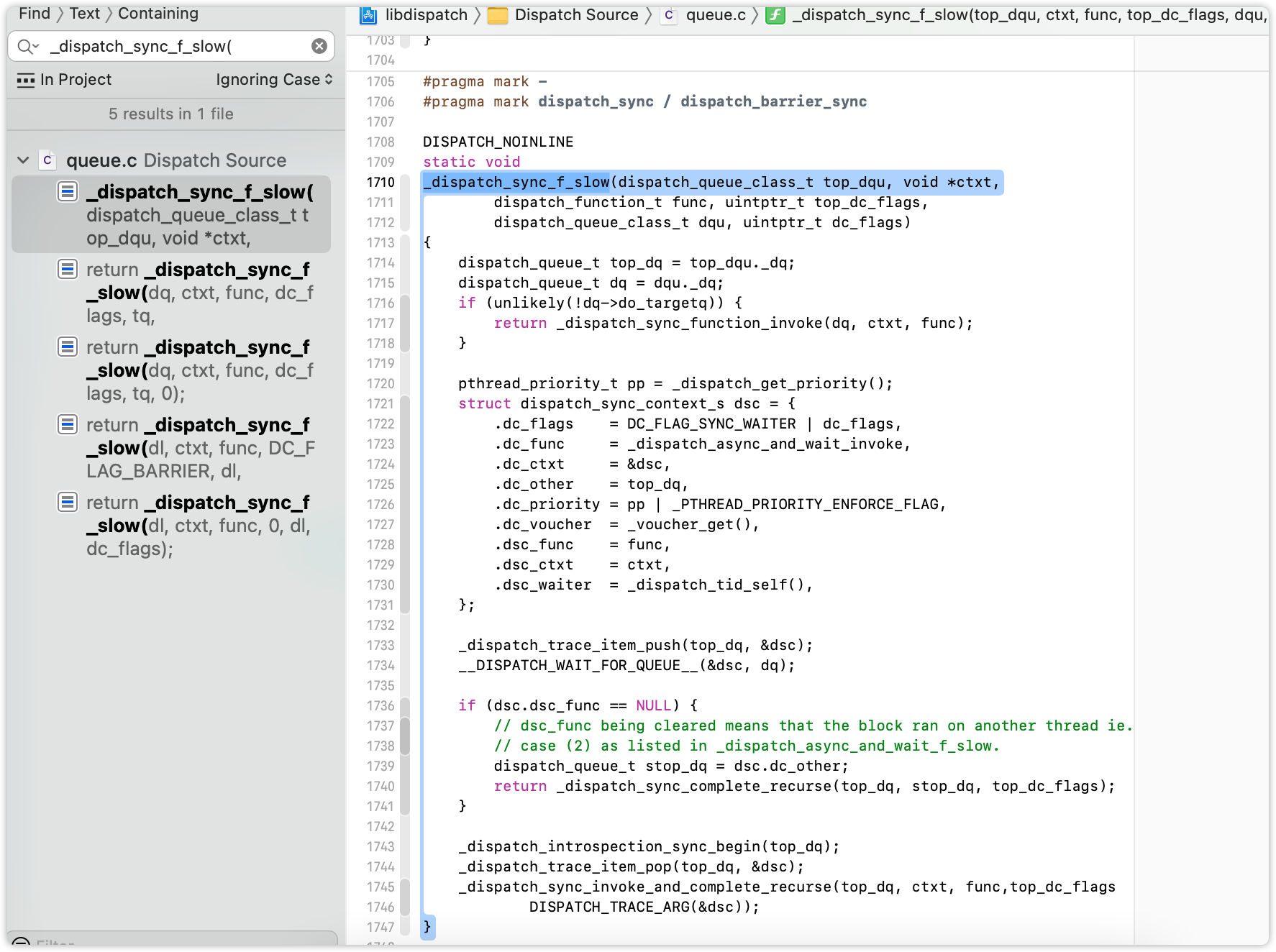Click the In Project scope icon

pos(26,79)
